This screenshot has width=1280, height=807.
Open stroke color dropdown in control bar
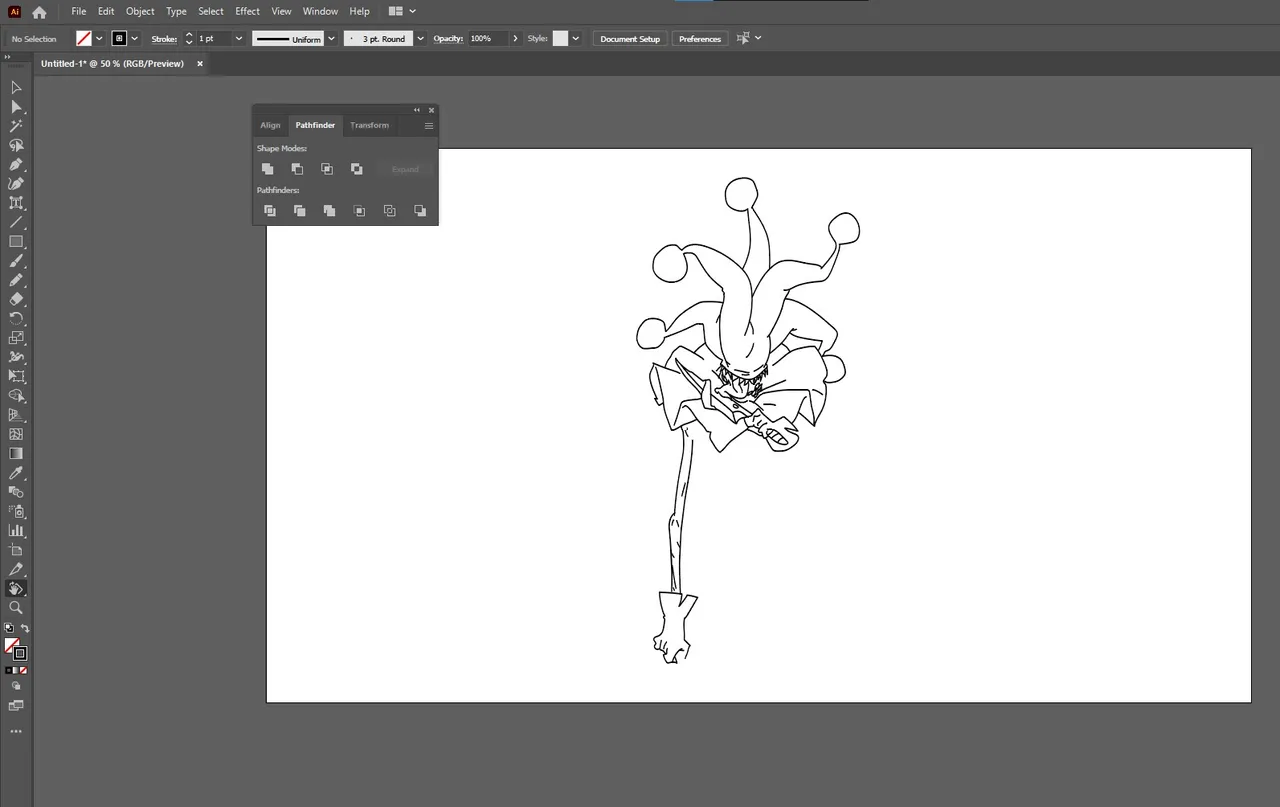point(135,38)
